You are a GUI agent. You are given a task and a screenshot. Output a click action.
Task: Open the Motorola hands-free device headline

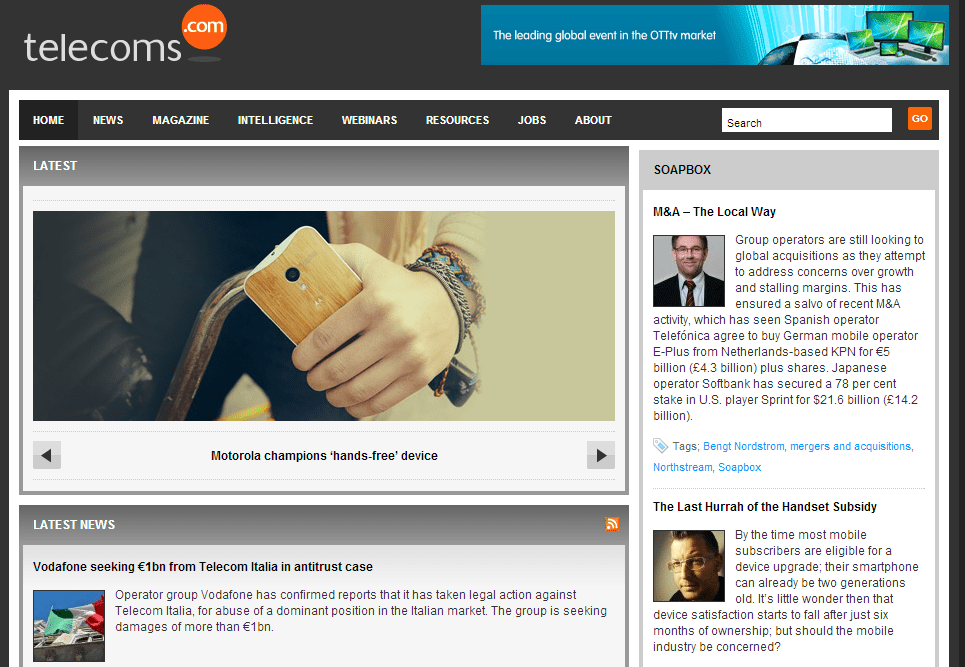(324, 456)
